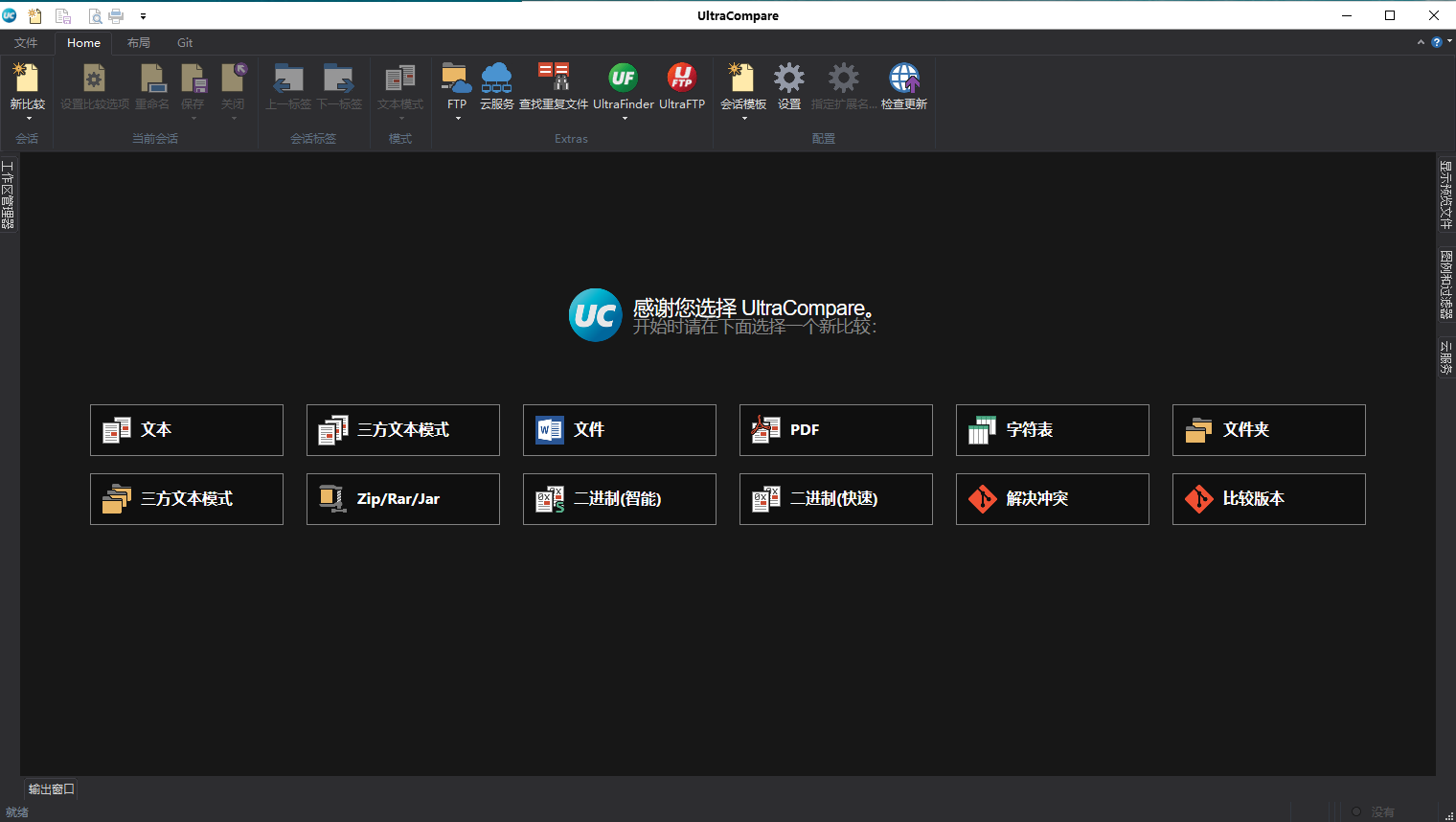Click the blue help question mark icon
This screenshot has height=822, width=1456.
[x=1436, y=42]
